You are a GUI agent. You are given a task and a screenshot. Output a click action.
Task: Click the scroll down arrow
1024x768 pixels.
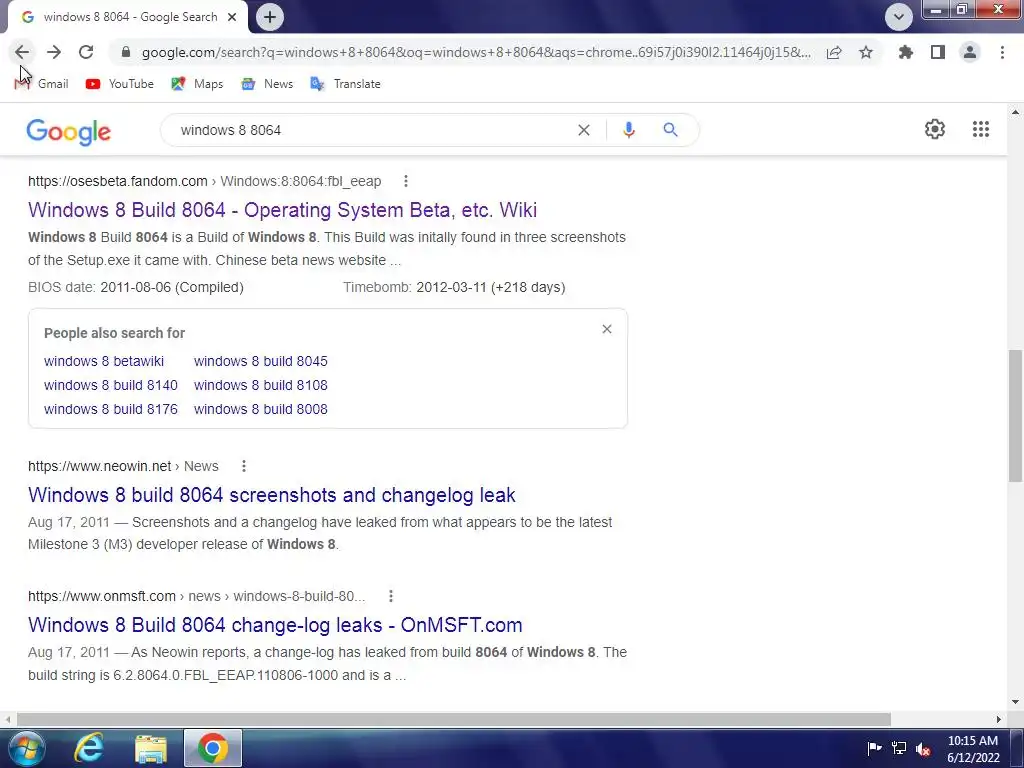1015,702
